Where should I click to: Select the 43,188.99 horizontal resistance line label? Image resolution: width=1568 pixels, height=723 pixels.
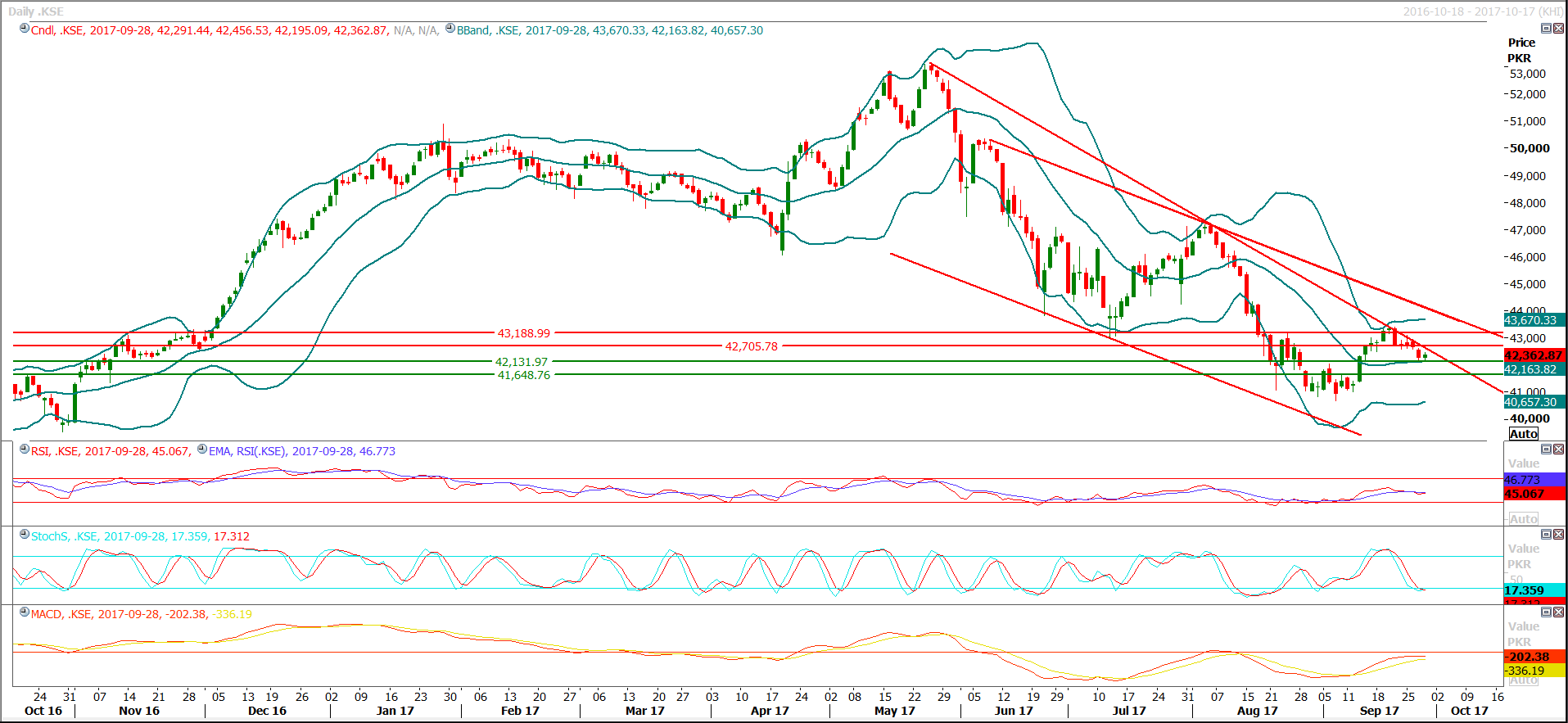(524, 333)
